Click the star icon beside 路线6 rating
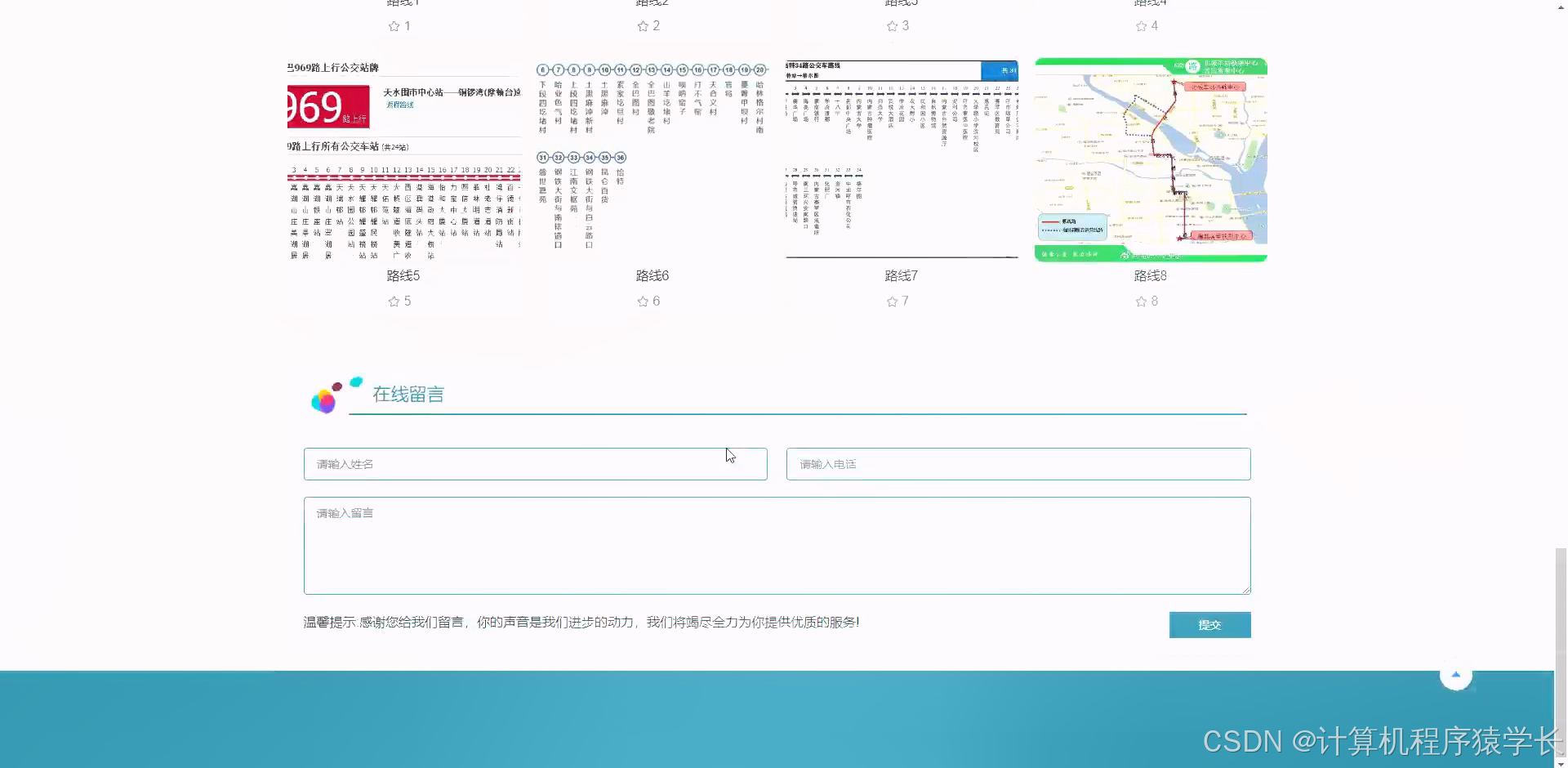 (x=643, y=301)
